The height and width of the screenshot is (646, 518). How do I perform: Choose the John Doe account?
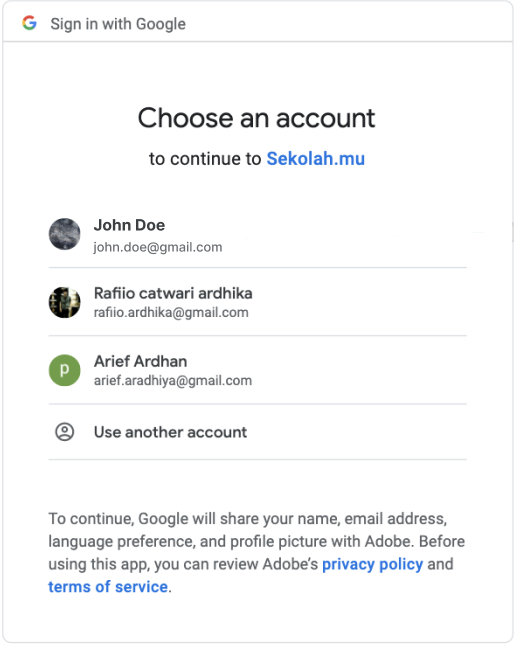pos(258,234)
